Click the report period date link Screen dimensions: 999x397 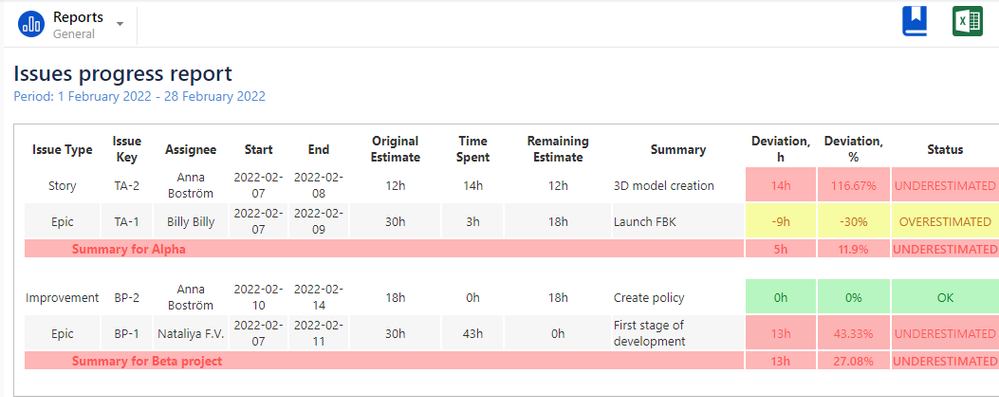click(140, 97)
